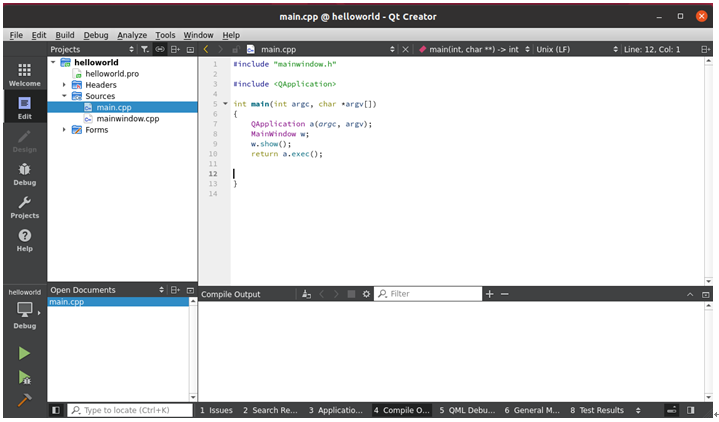This screenshot has width=719, height=422.
Task: Open Debug mode in sidebar
Action: point(25,174)
